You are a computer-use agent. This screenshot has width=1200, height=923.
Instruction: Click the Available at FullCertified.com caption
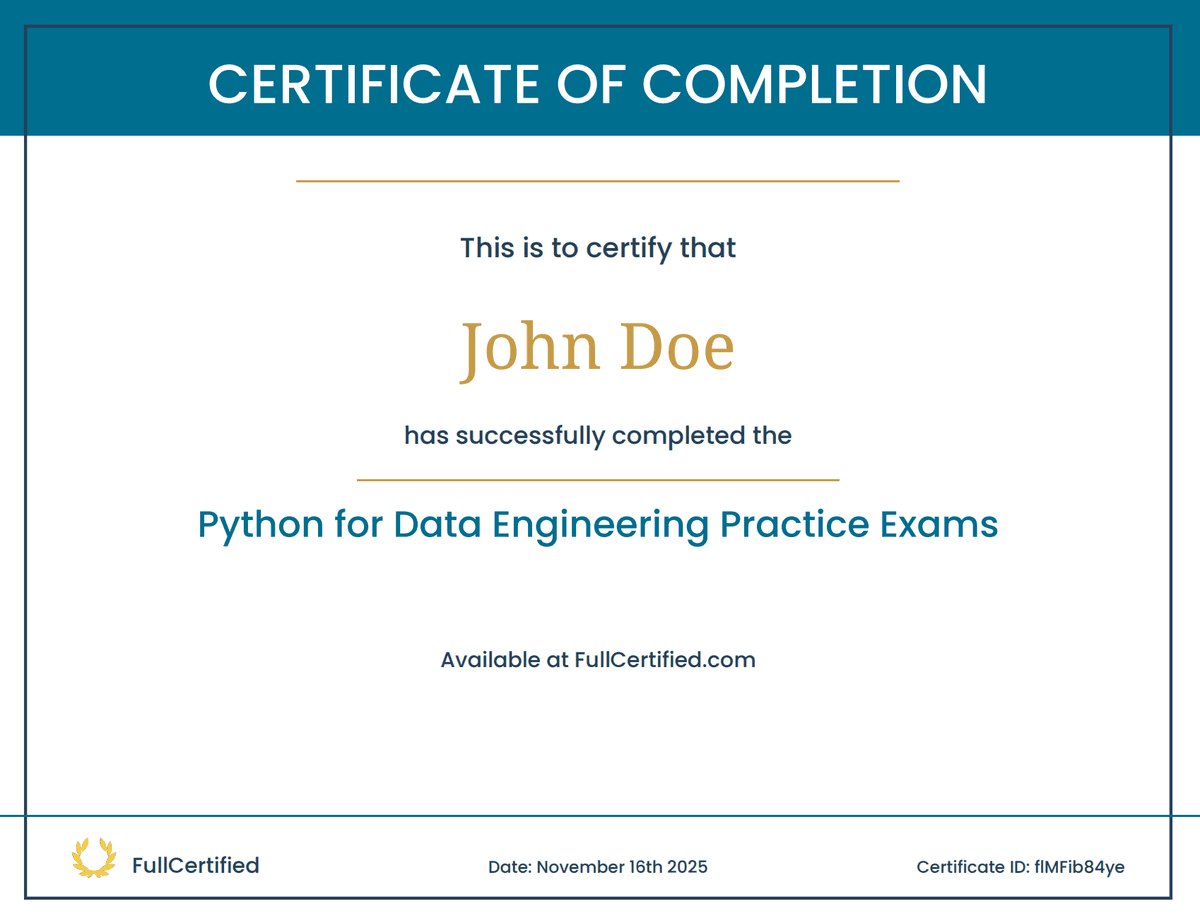pos(598,660)
